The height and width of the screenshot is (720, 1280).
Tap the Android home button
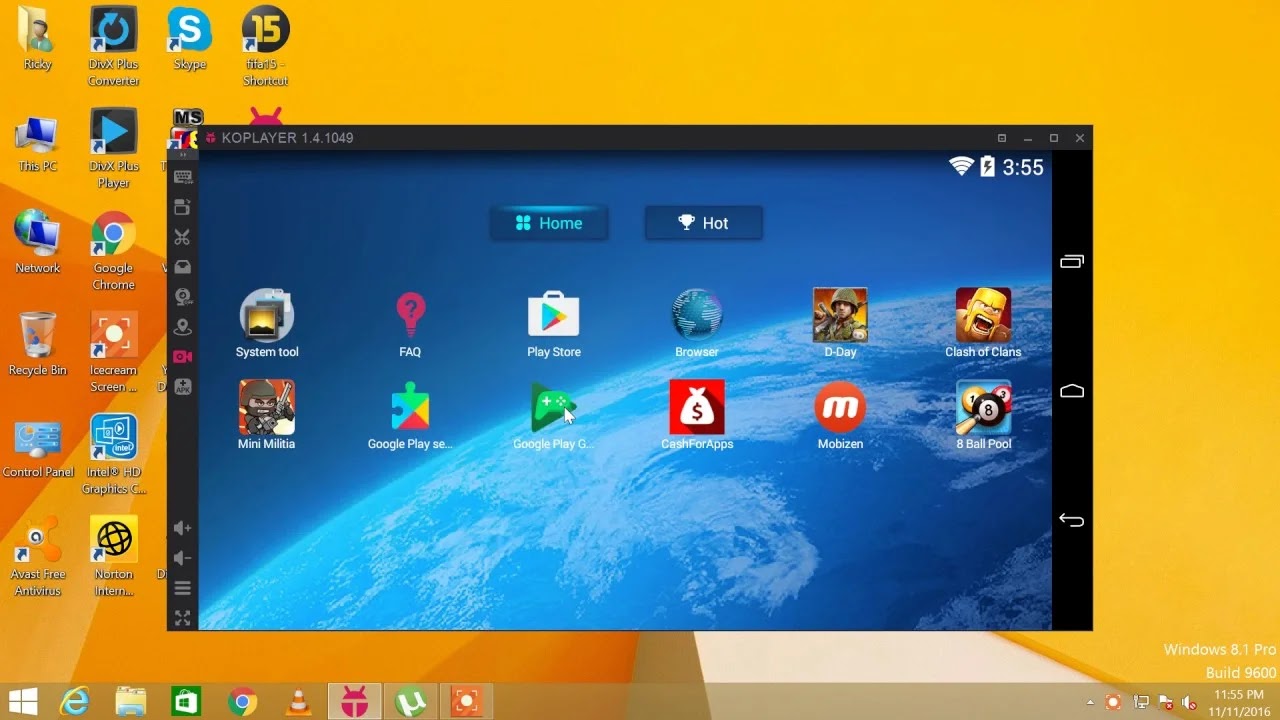click(x=1072, y=391)
